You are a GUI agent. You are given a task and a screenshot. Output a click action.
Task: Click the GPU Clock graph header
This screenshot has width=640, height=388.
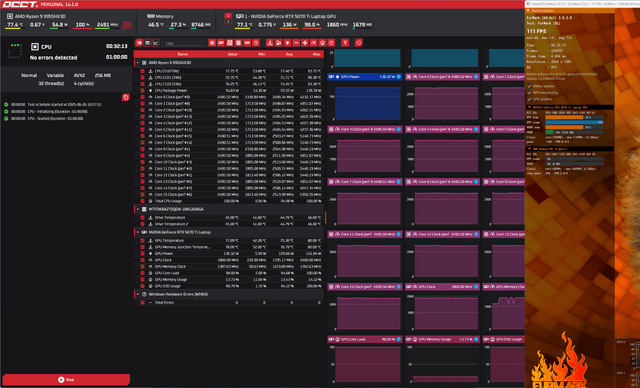(442, 287)
